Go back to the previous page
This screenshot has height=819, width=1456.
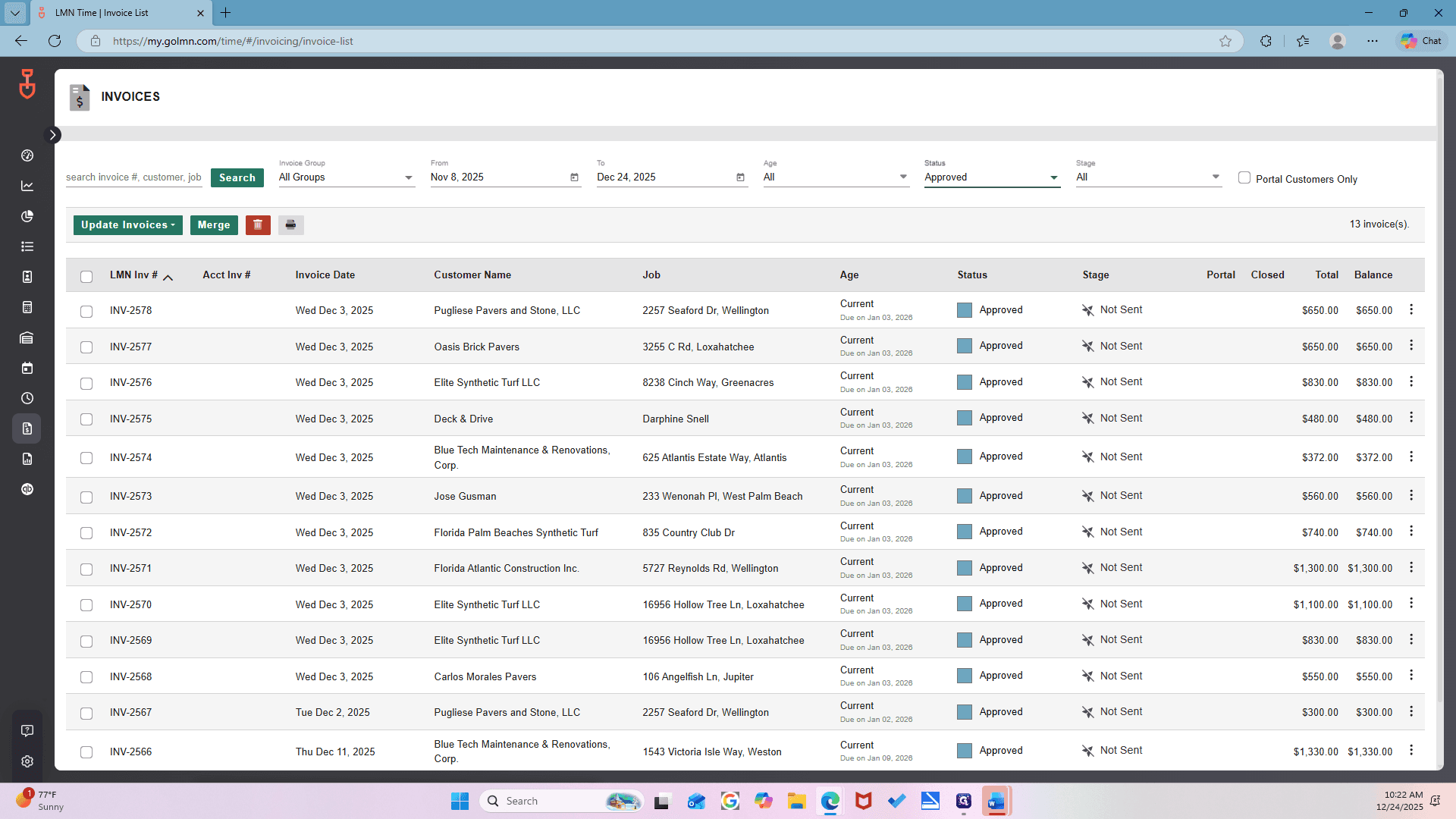(x=21, y=41)
